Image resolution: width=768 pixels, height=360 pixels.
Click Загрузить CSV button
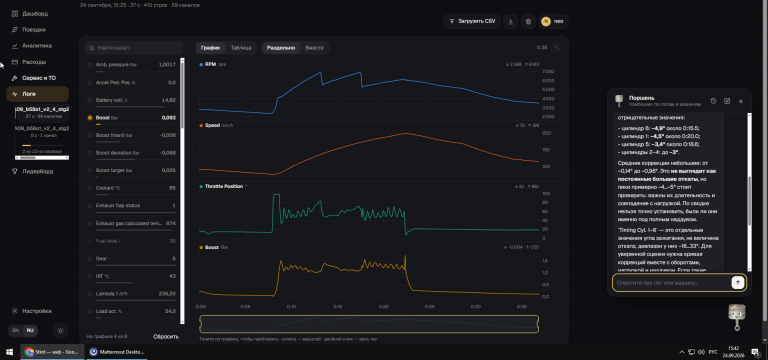coord(471,22)
